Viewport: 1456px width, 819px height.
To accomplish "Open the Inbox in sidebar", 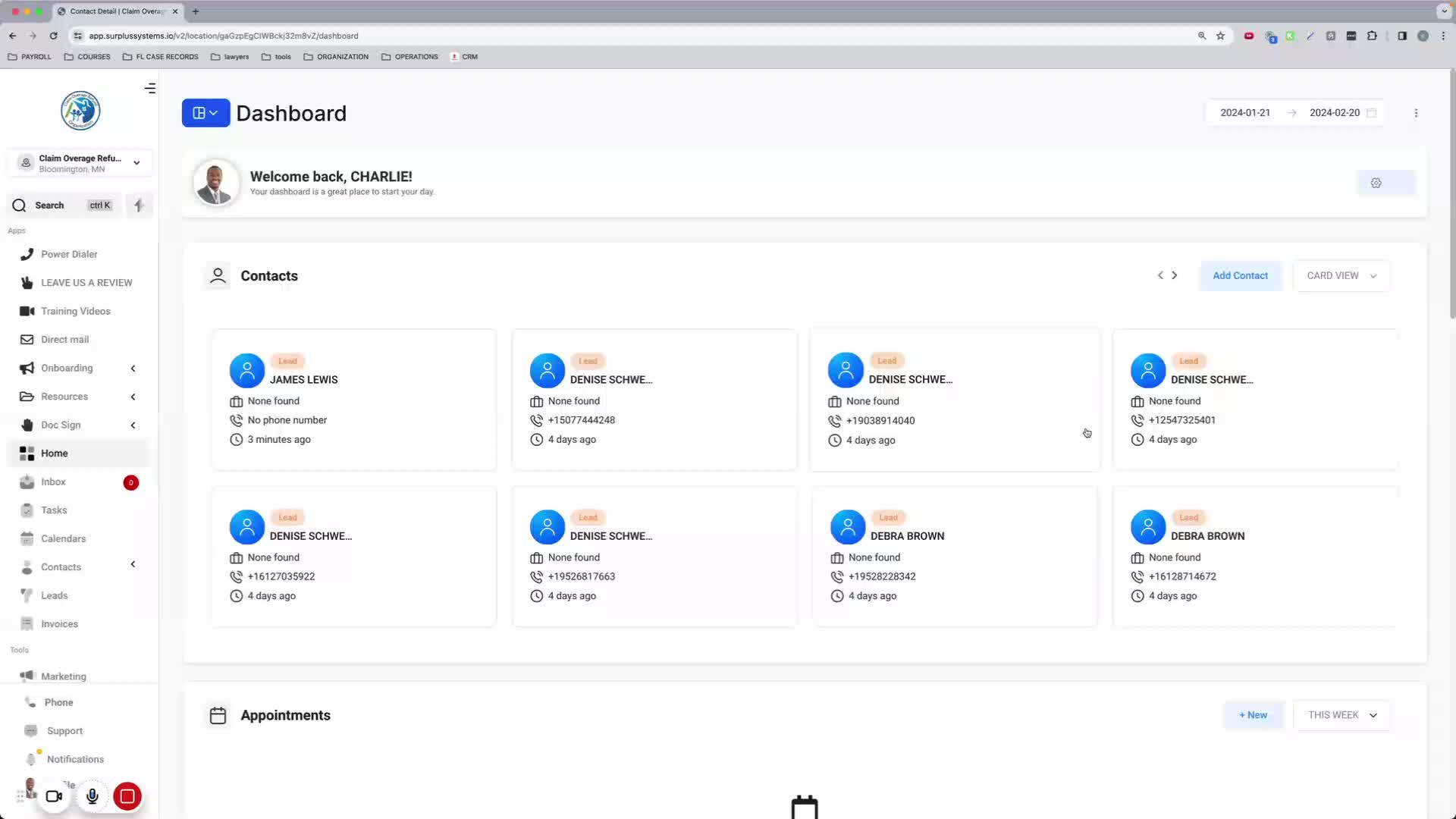I will (x=53, y=482).
